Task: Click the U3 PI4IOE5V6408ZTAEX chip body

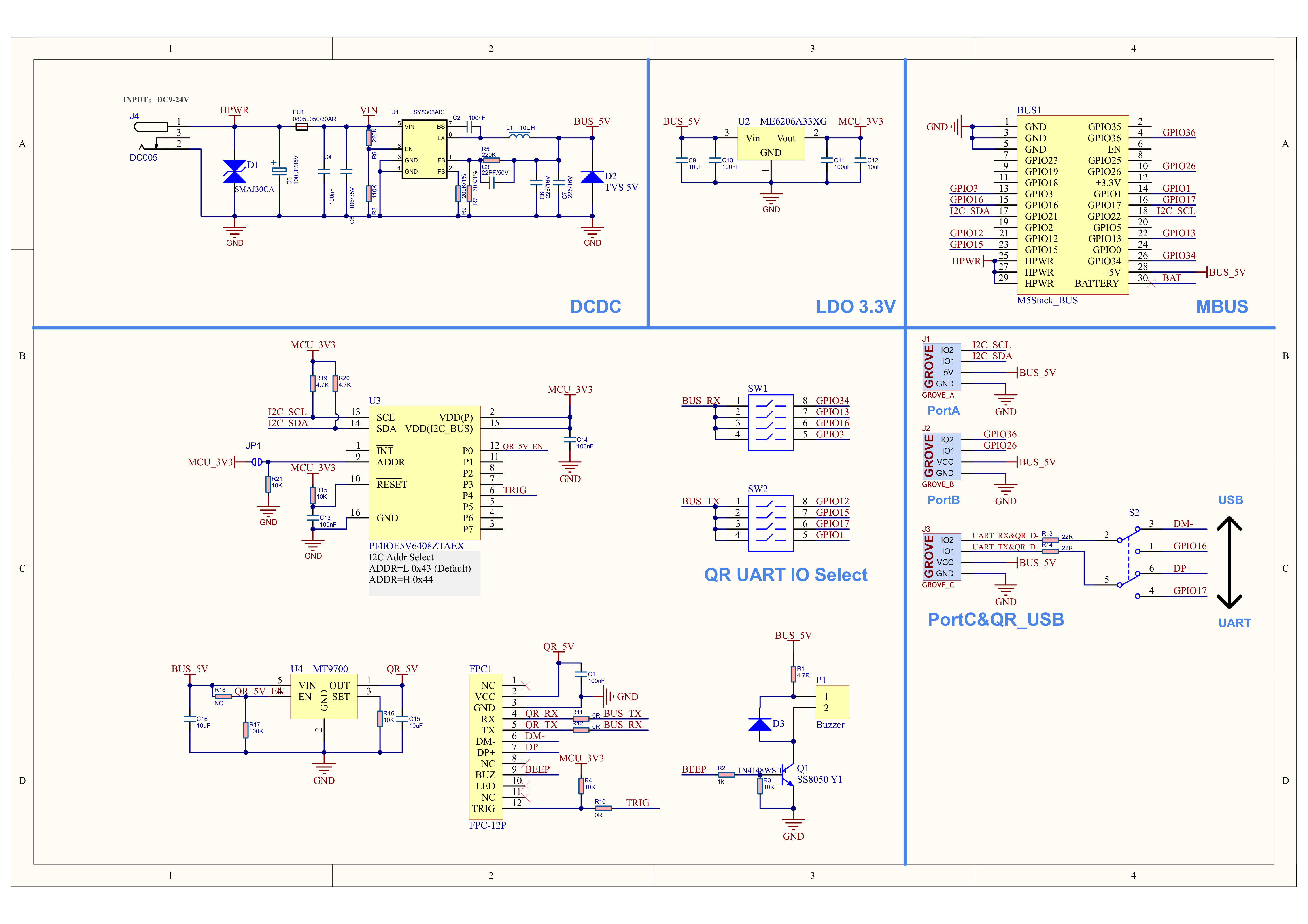Action: click(x=425, y=473)
